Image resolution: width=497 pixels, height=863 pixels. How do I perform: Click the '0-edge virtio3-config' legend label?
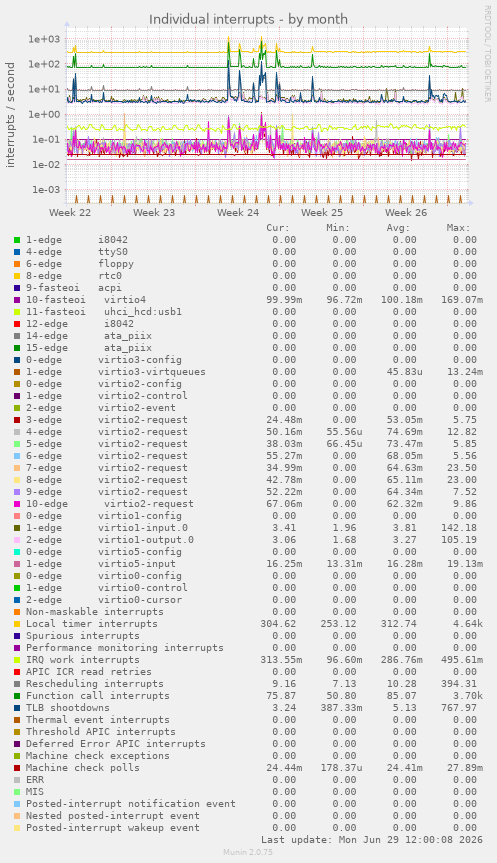point(103,360)
